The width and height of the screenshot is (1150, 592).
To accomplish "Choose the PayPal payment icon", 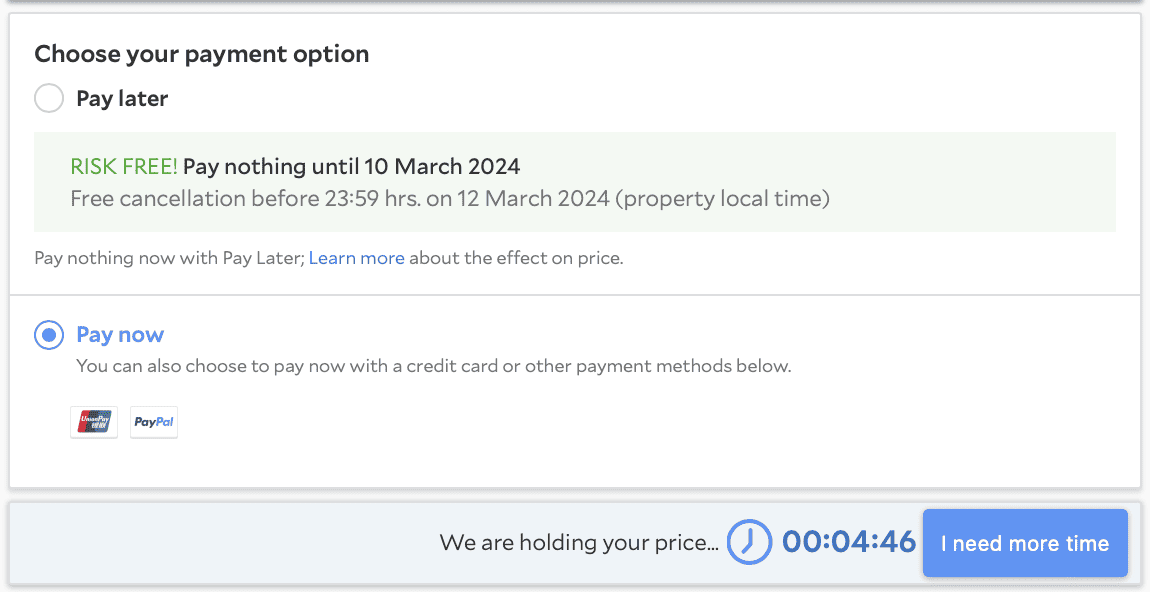I will coord(154,422).
